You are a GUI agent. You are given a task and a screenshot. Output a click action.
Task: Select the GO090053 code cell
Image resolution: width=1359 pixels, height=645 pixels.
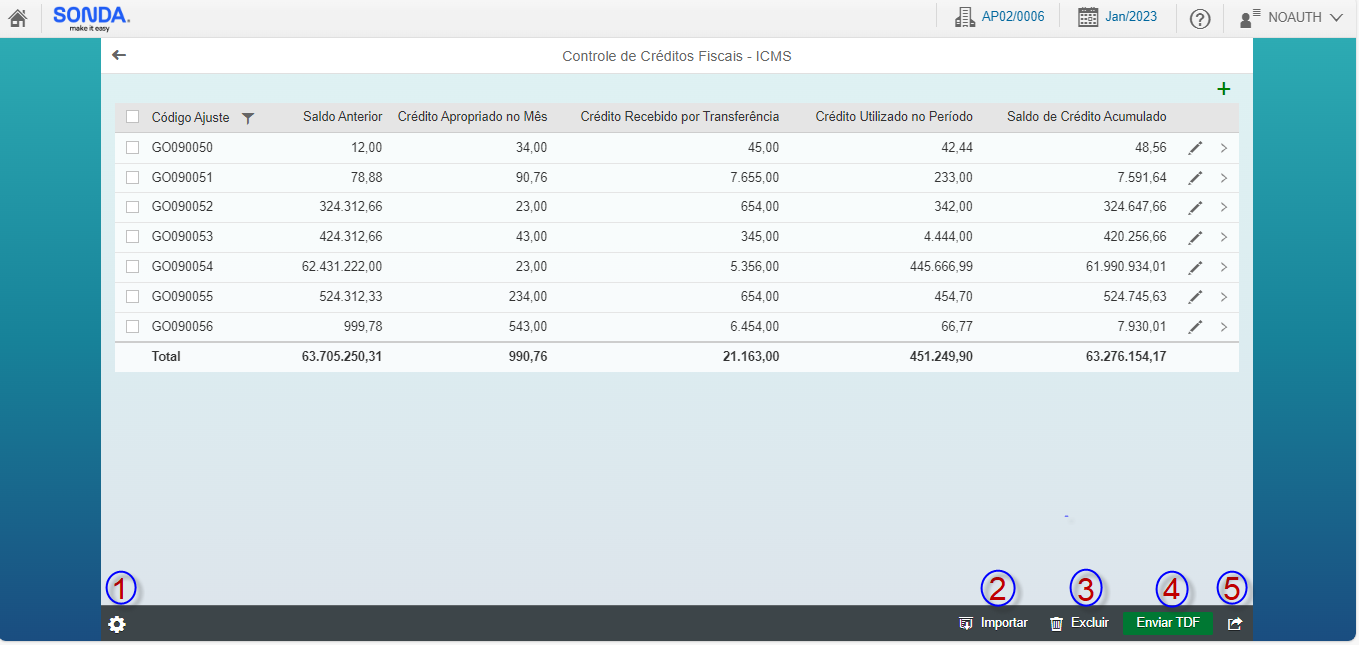click(182, 237)
